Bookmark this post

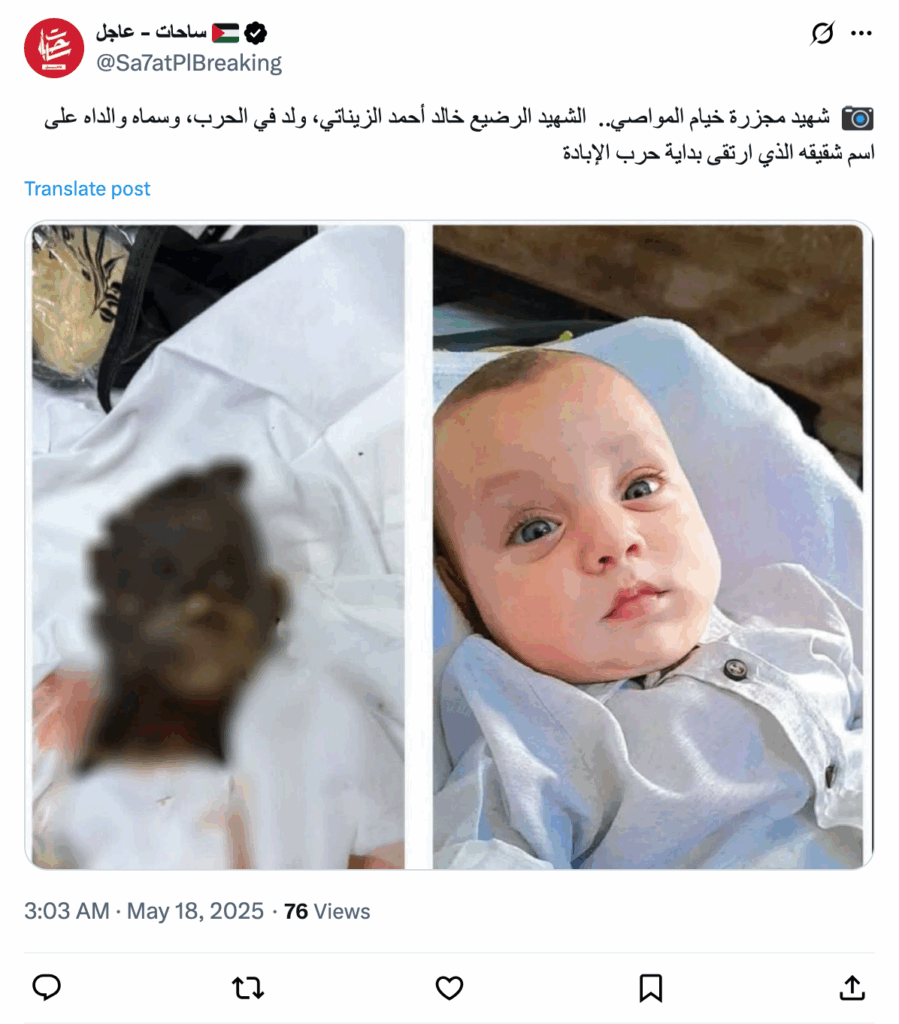tap(650, 988)
